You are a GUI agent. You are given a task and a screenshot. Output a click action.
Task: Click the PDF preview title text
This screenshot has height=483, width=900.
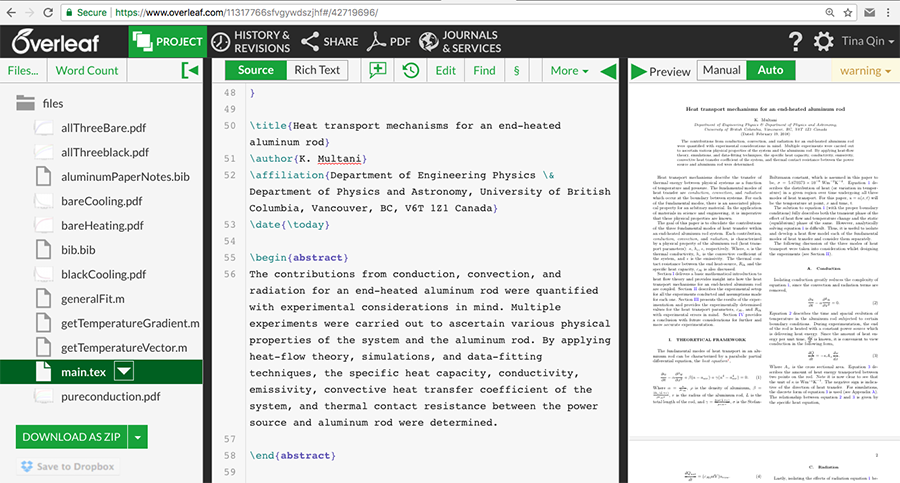pyautogui.click(x=765, y=109)
